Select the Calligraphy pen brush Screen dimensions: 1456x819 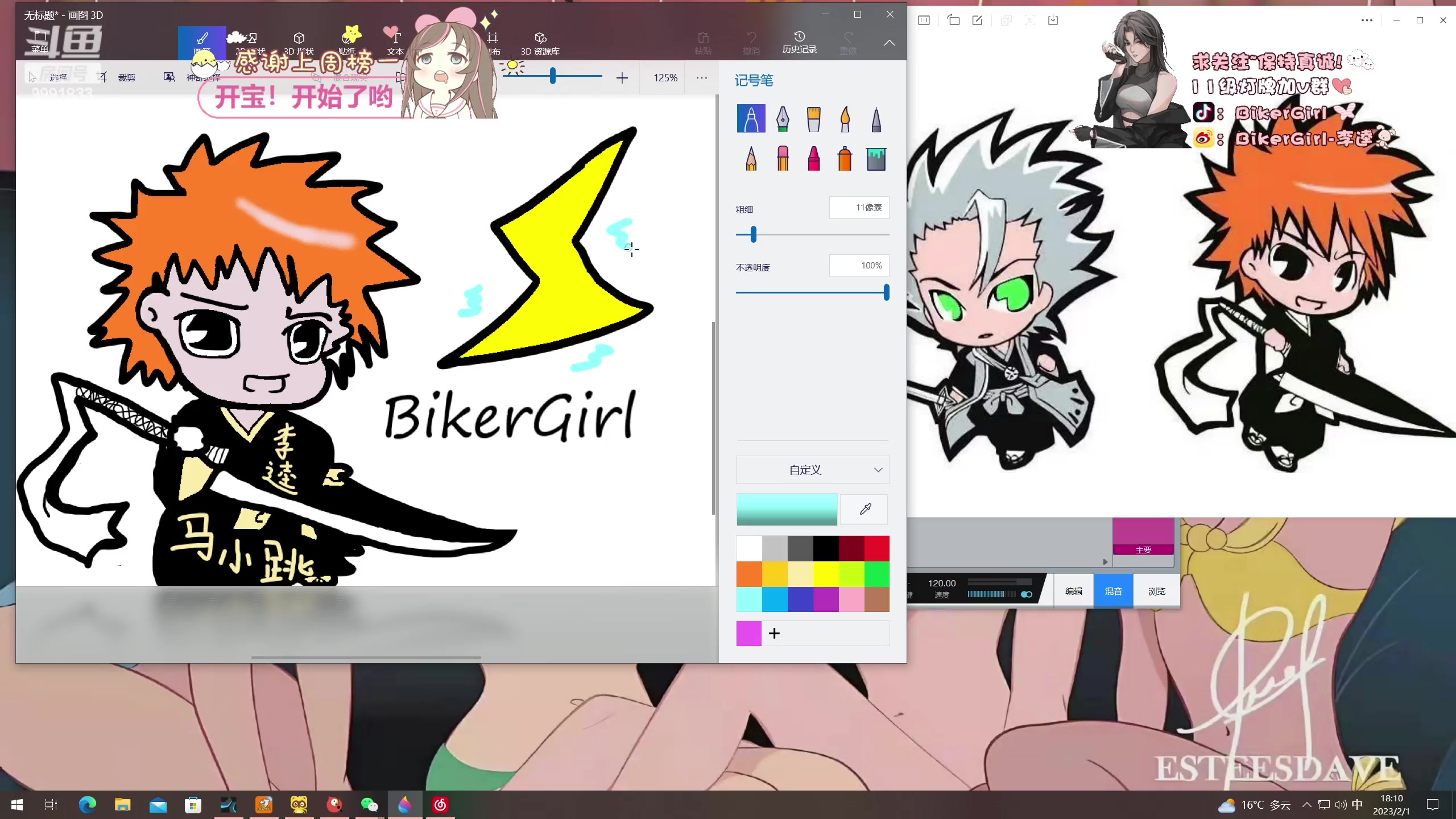click(x=783, y=118)
